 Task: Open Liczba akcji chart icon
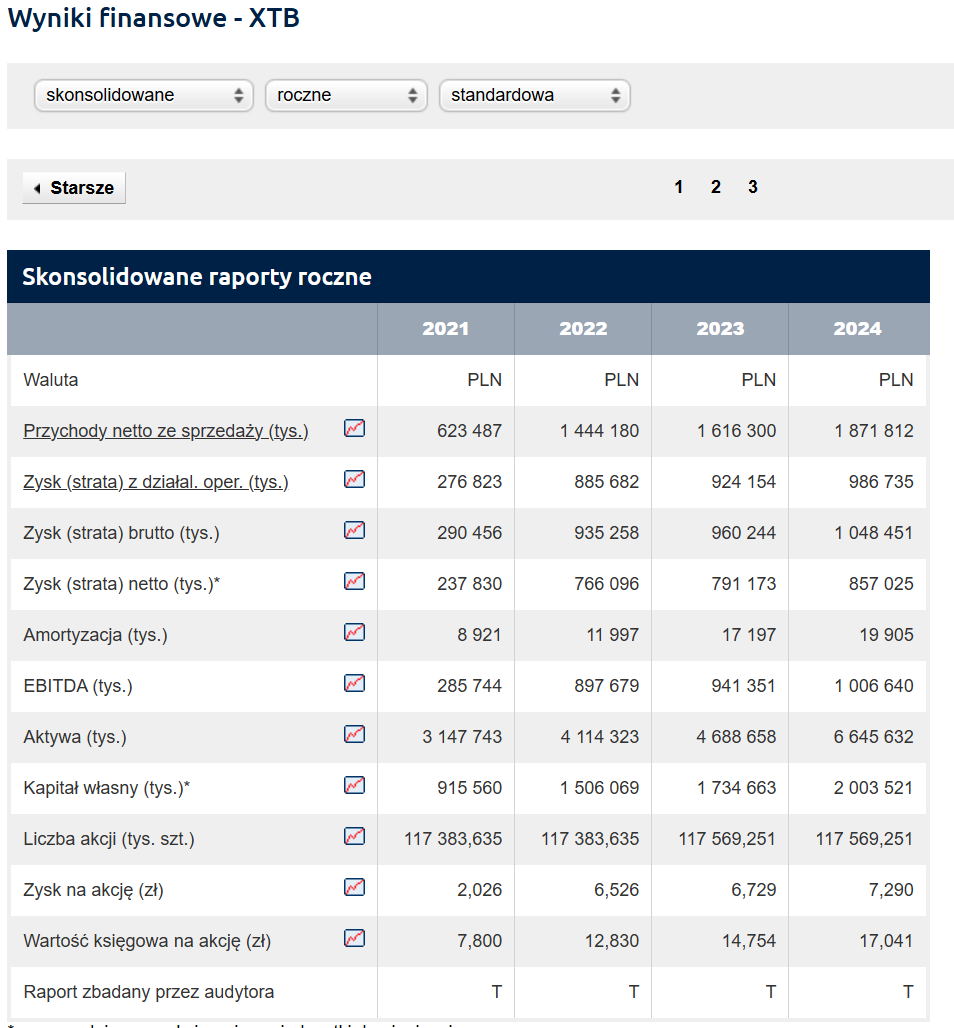tap(354, 836)
